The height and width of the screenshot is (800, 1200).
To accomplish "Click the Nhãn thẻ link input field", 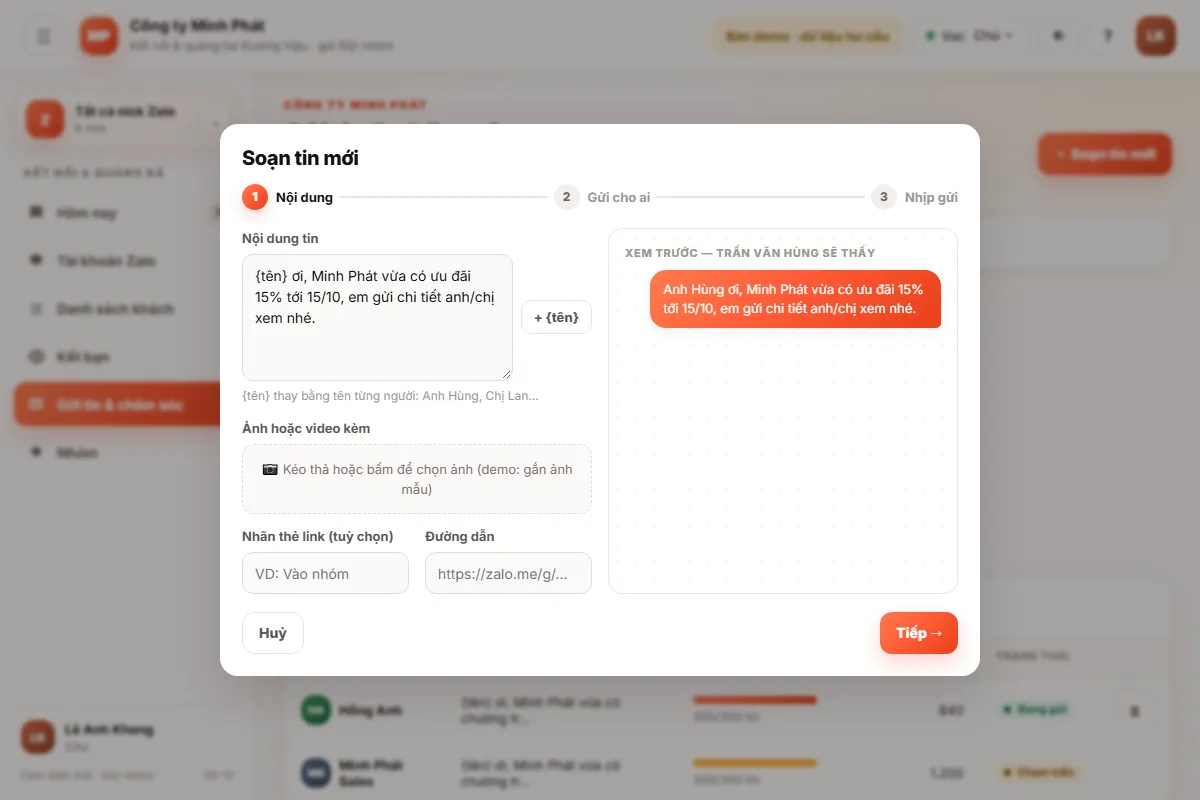I will 325,573.
